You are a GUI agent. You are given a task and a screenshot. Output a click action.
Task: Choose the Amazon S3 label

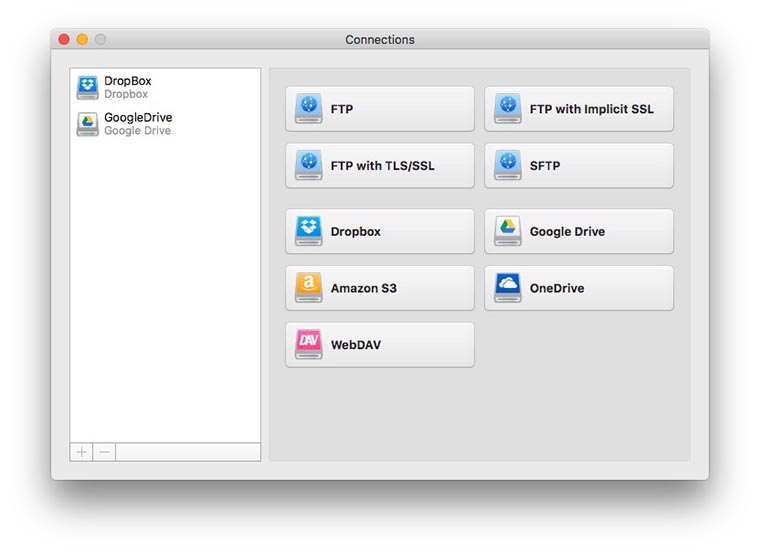pyautogui.click(x=364, y=288)
